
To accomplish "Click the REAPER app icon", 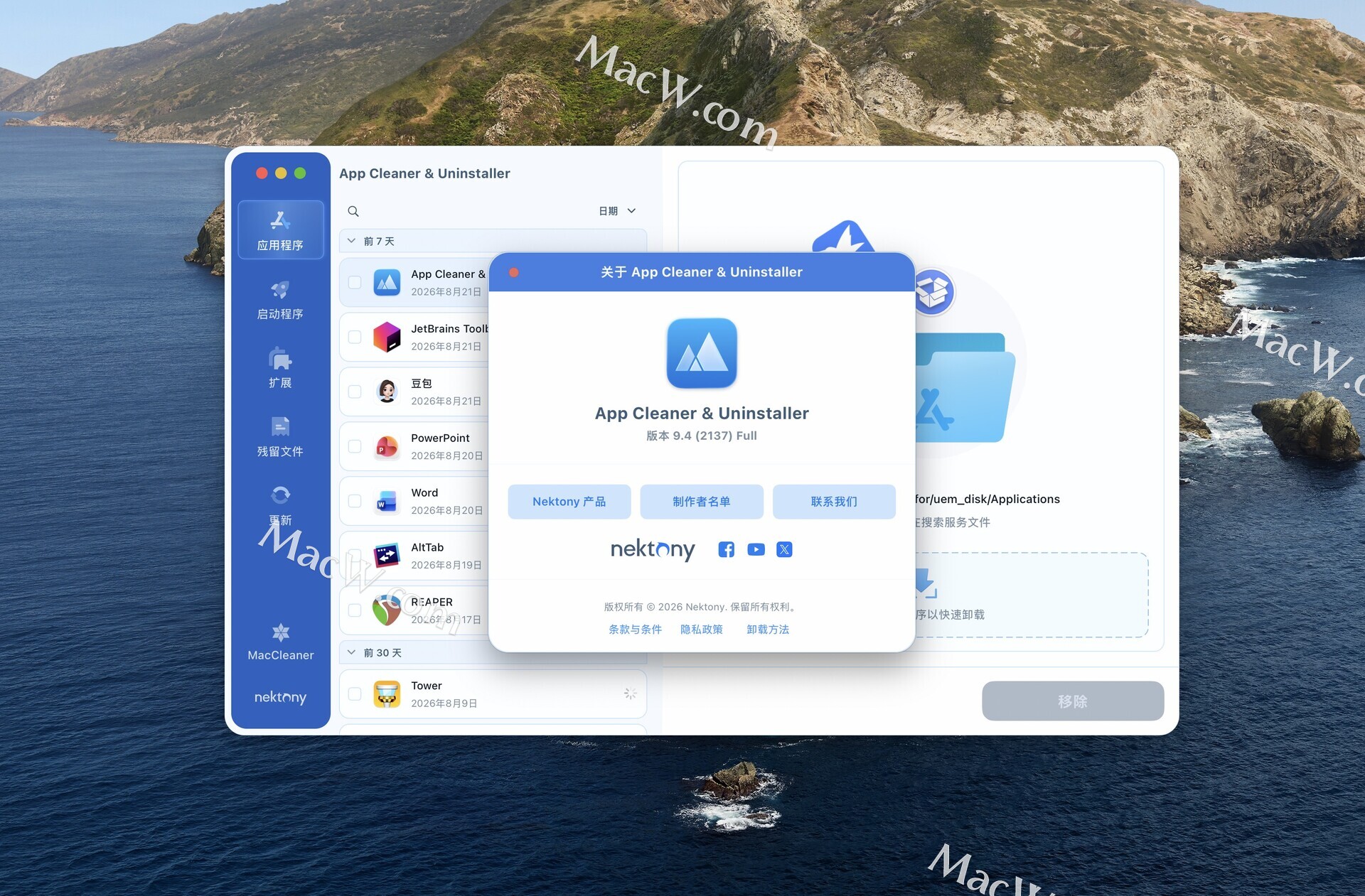I will tap(387, 610).
